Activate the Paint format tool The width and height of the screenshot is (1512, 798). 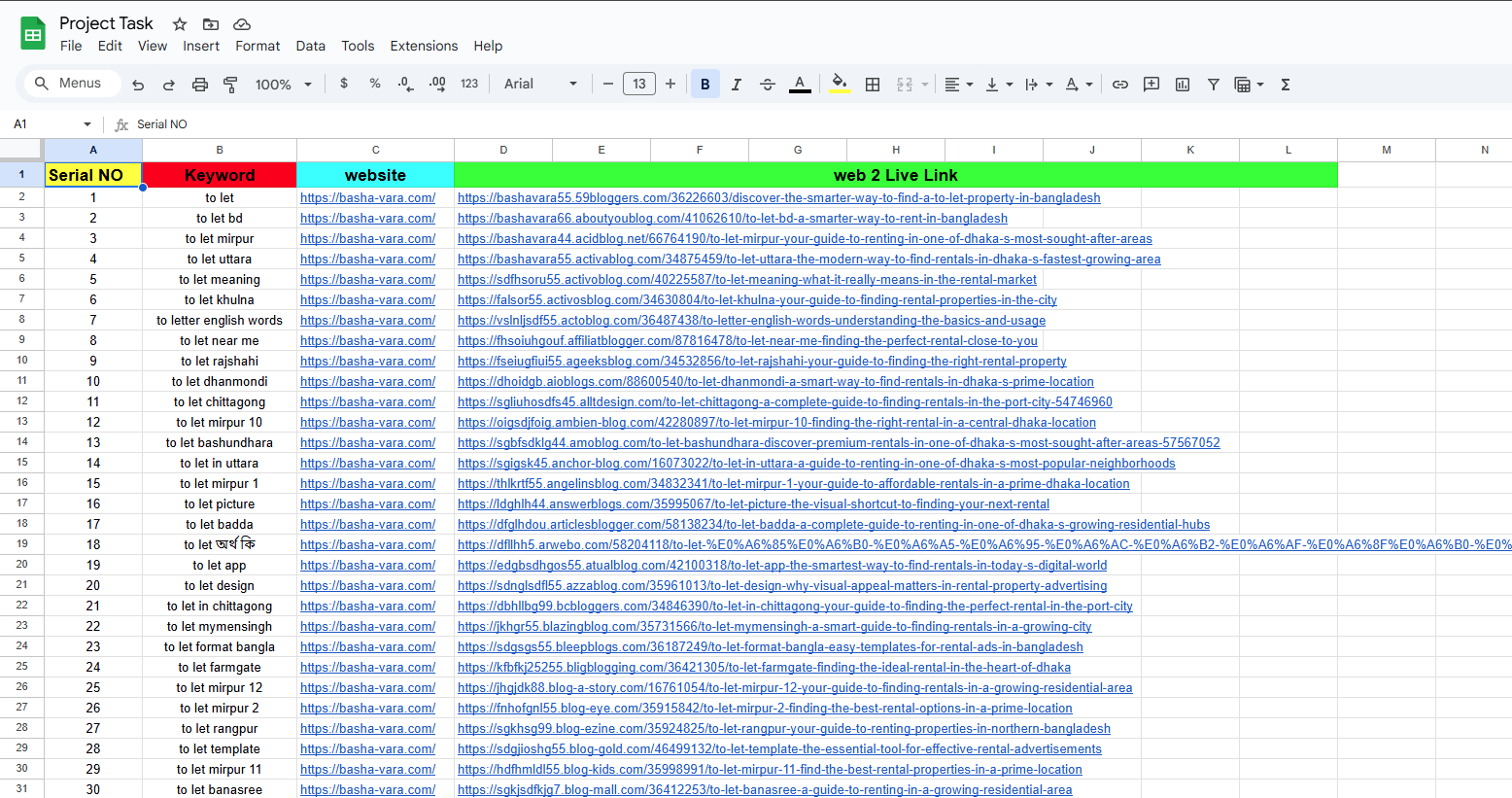(230, 84)
